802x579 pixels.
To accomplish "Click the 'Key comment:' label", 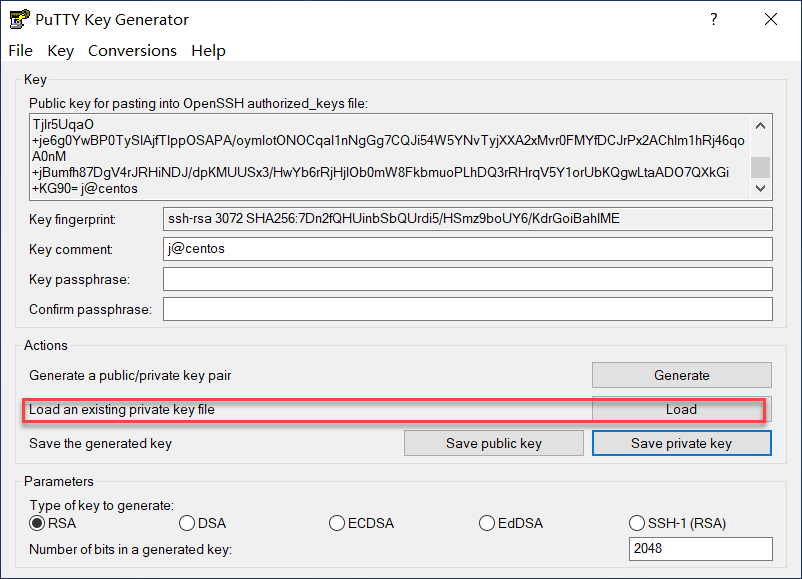I will click(x=71, y=249).
